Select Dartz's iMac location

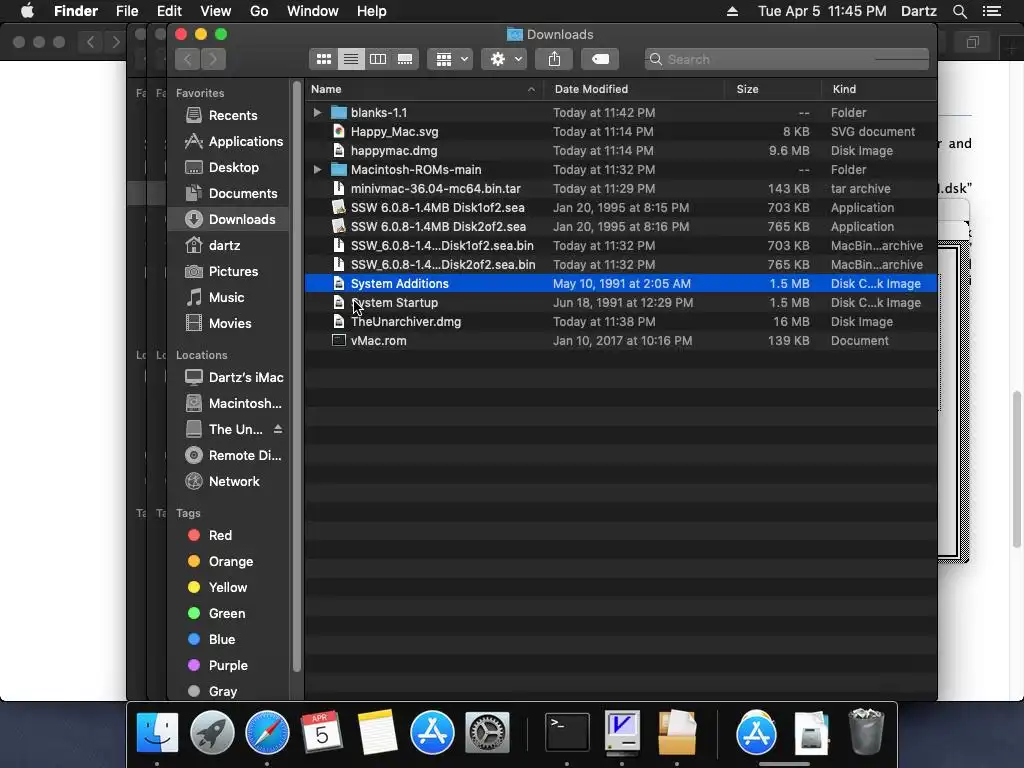[229, 377]
